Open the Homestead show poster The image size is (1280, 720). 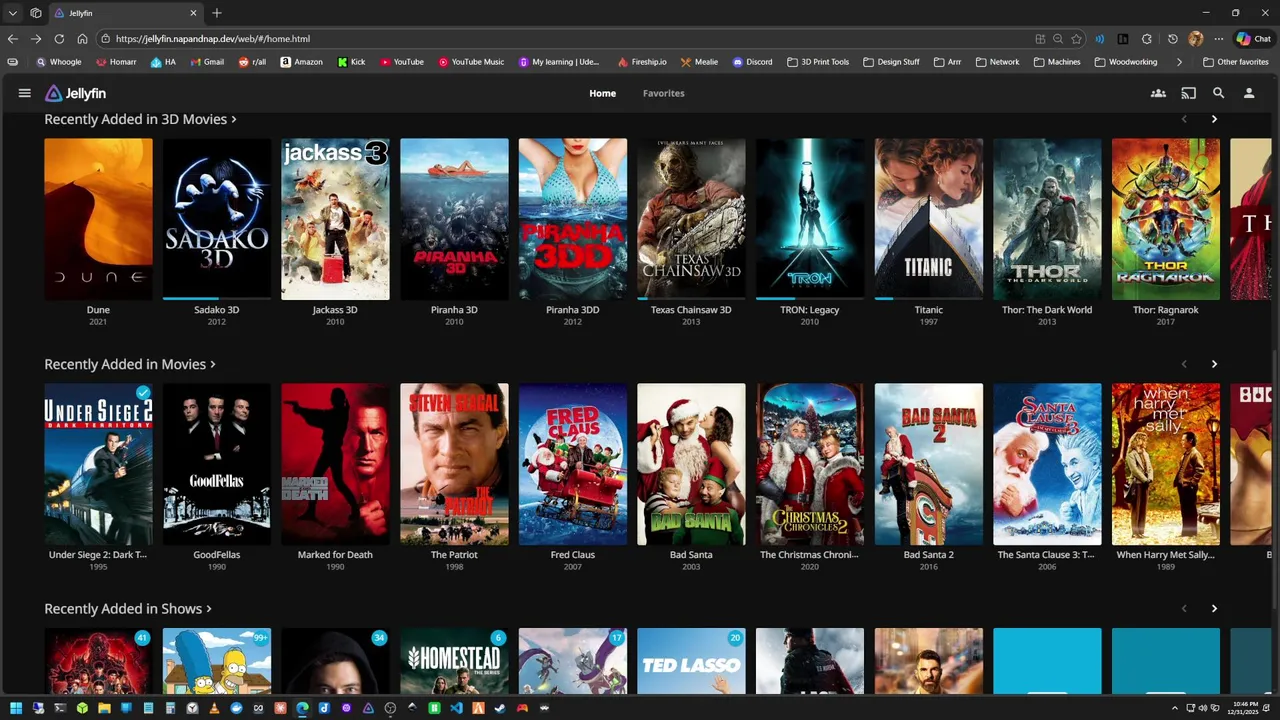click(x=454, y=661)
